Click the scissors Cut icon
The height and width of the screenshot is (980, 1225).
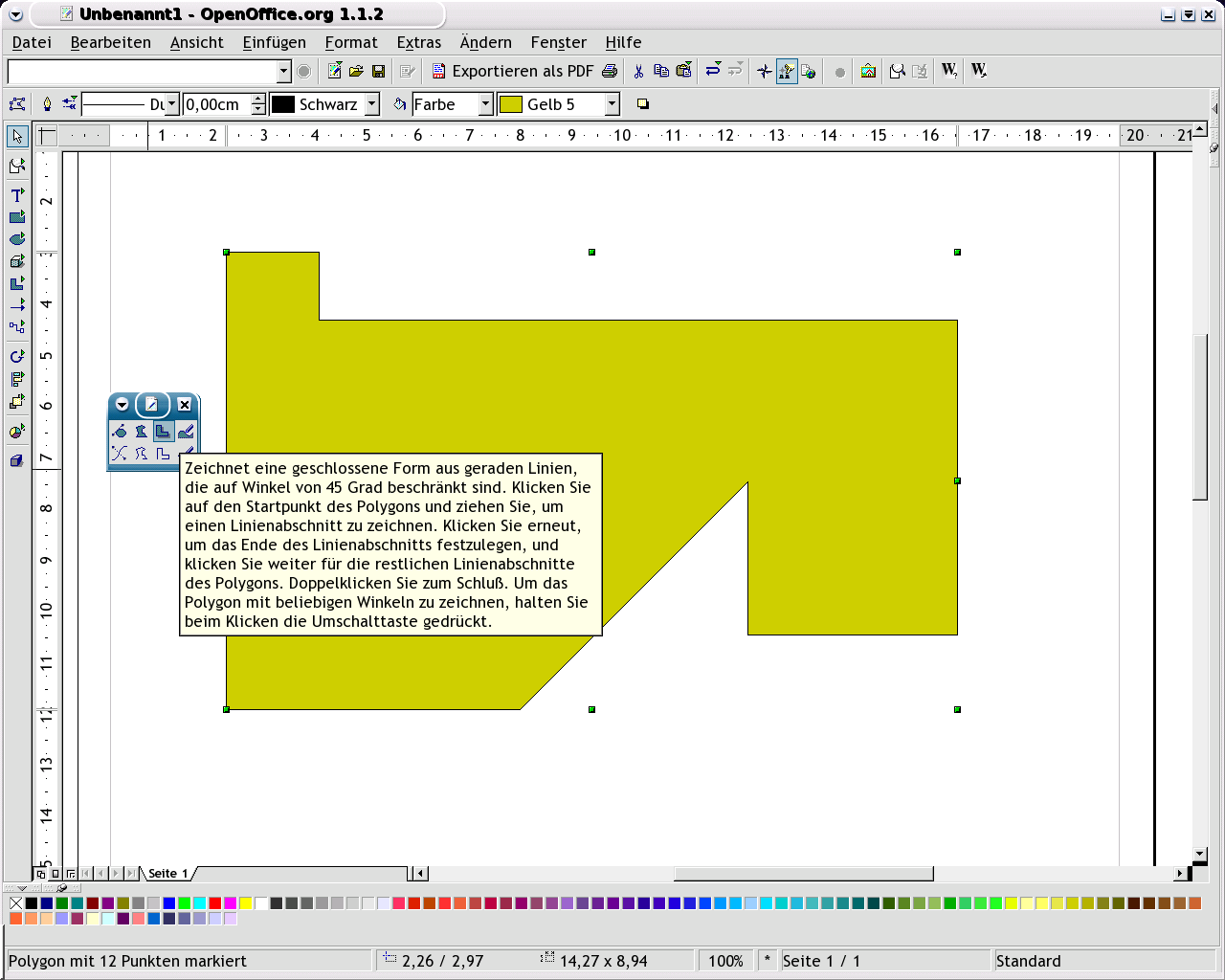coord(638,71)
